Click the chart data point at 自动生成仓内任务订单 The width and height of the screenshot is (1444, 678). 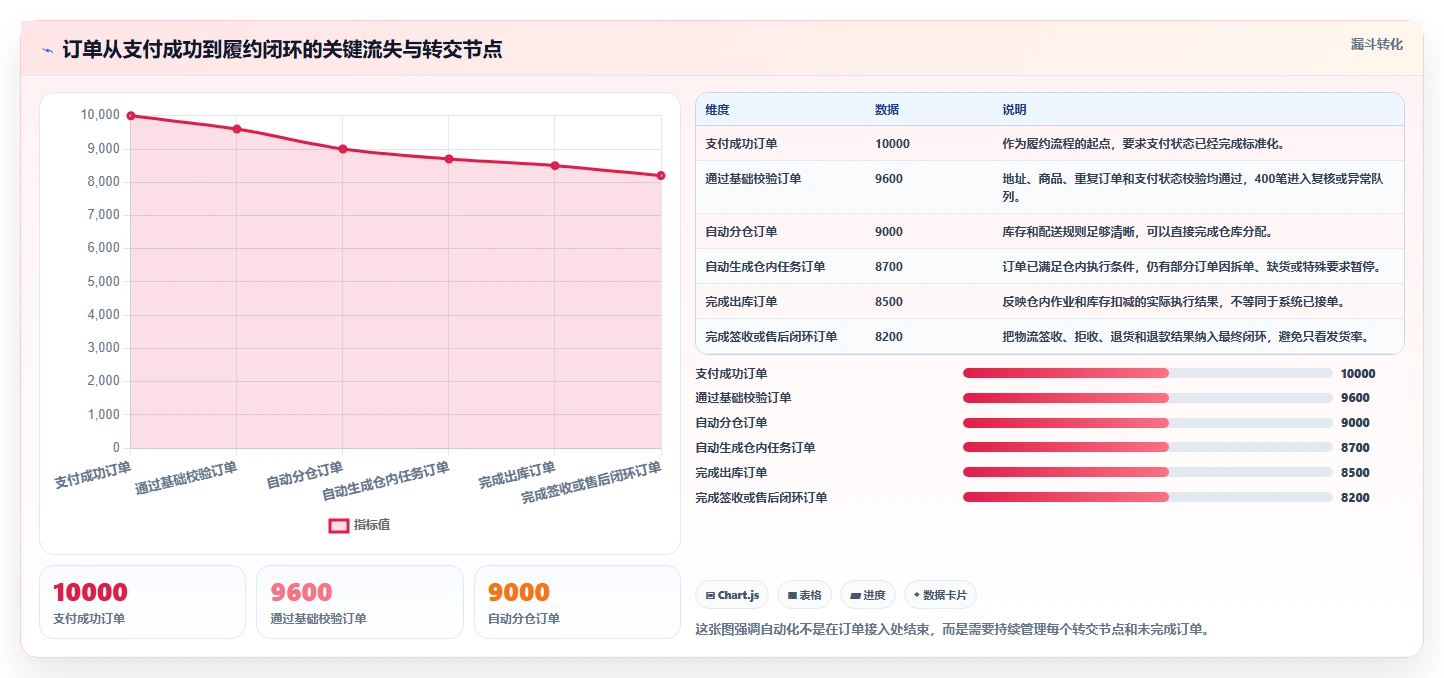[x=449, y=159]
